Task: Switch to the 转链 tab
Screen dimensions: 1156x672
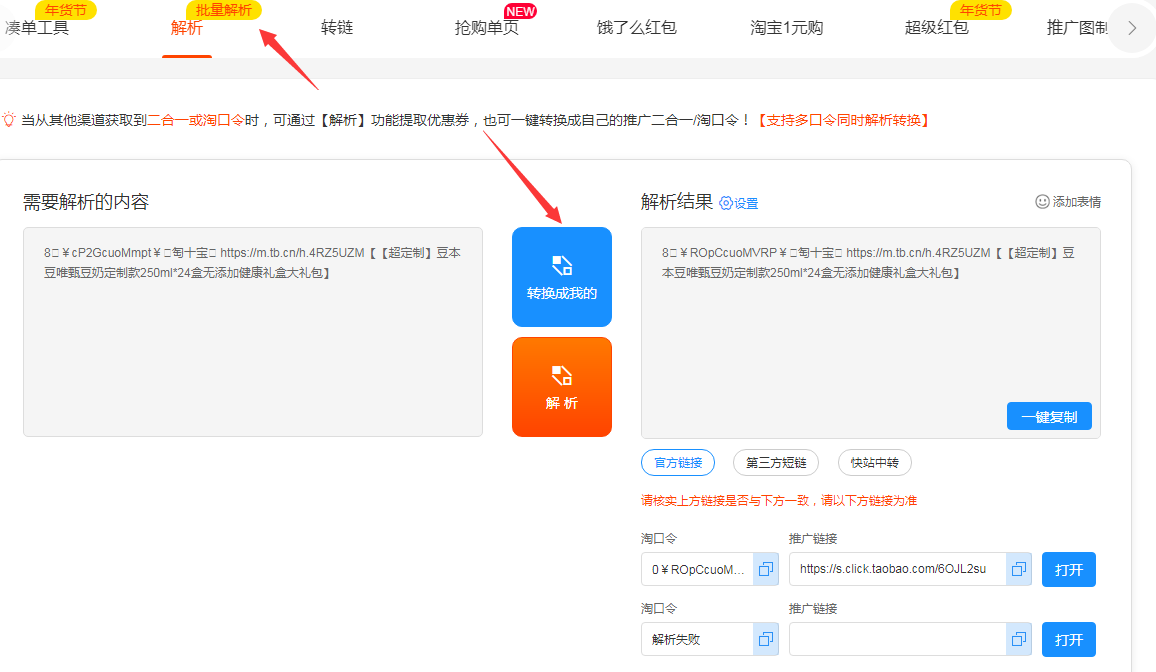Action: (337, 28)
